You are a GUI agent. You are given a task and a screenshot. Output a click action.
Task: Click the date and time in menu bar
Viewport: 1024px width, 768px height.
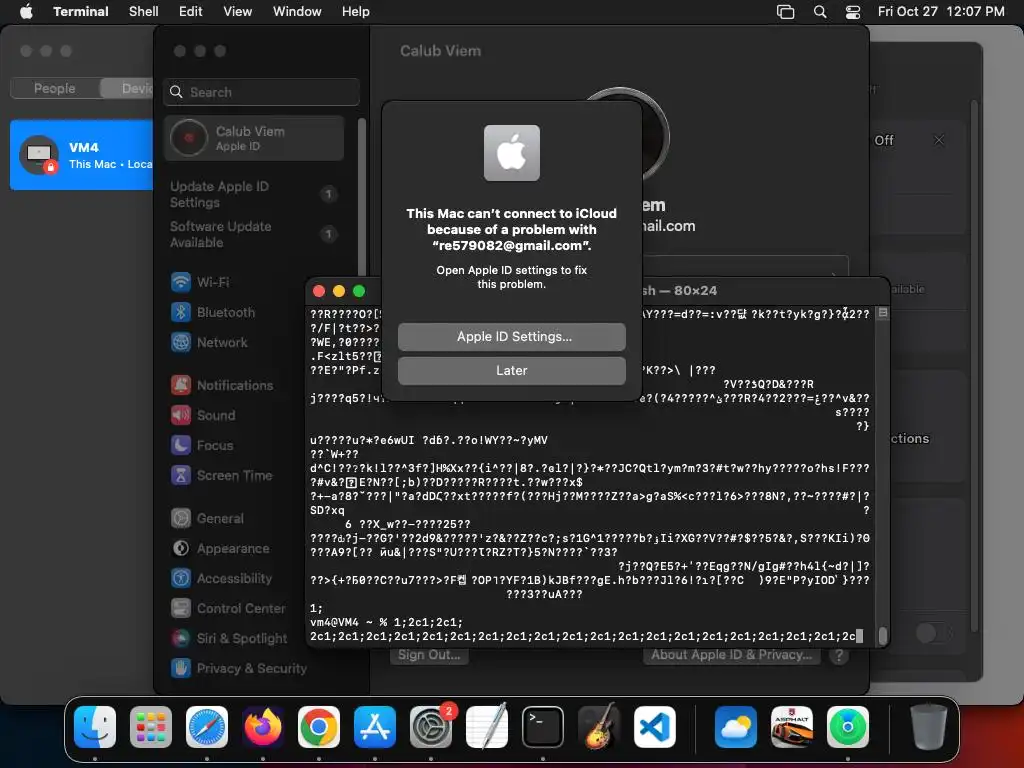[941, 11]
